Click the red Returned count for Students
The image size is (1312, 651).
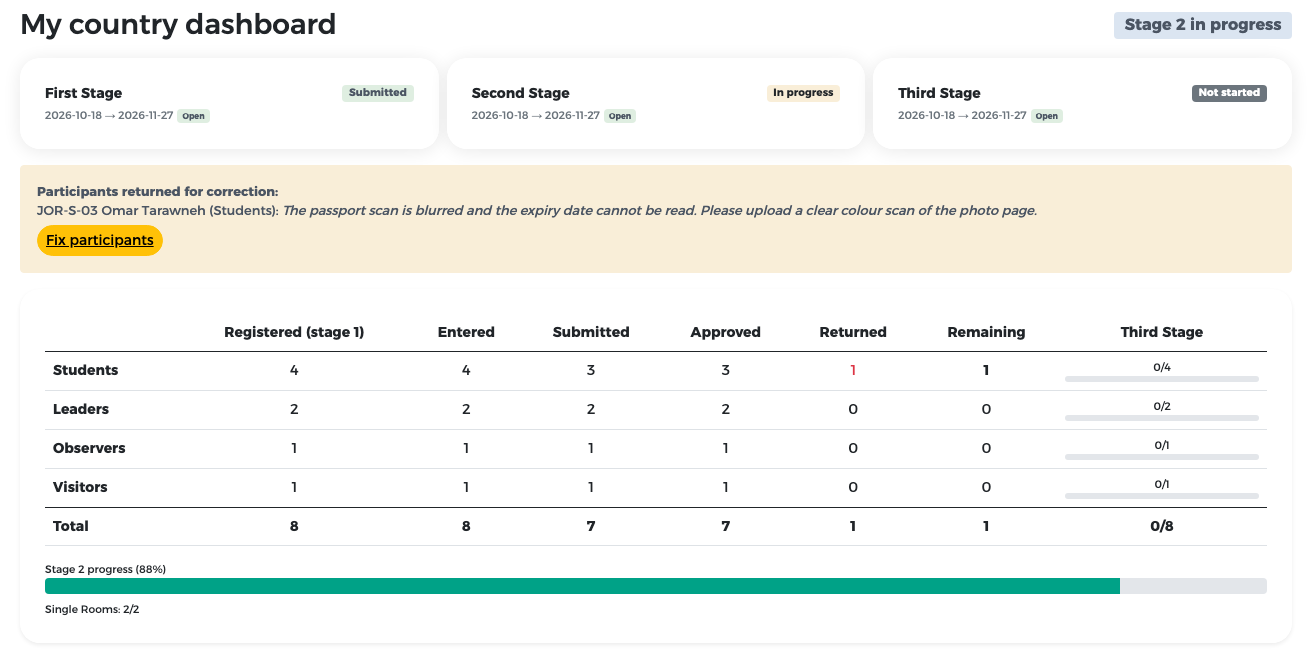coord(853,370)
